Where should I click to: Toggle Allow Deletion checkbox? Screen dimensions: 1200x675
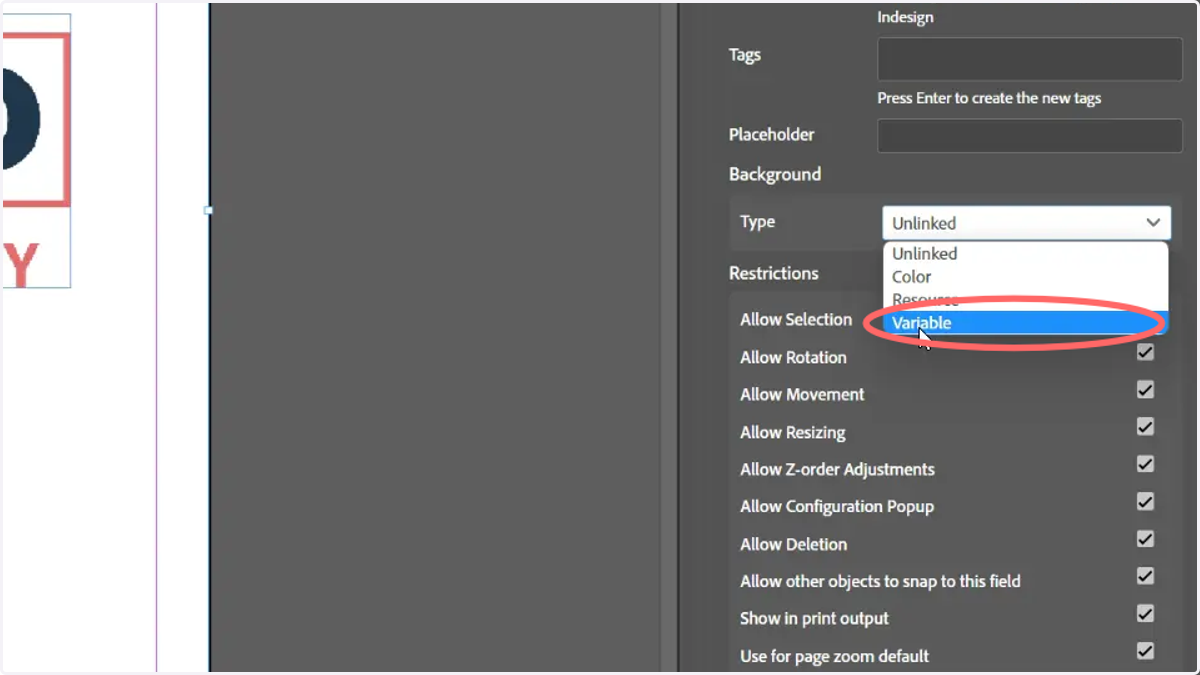coord(1145,539)
